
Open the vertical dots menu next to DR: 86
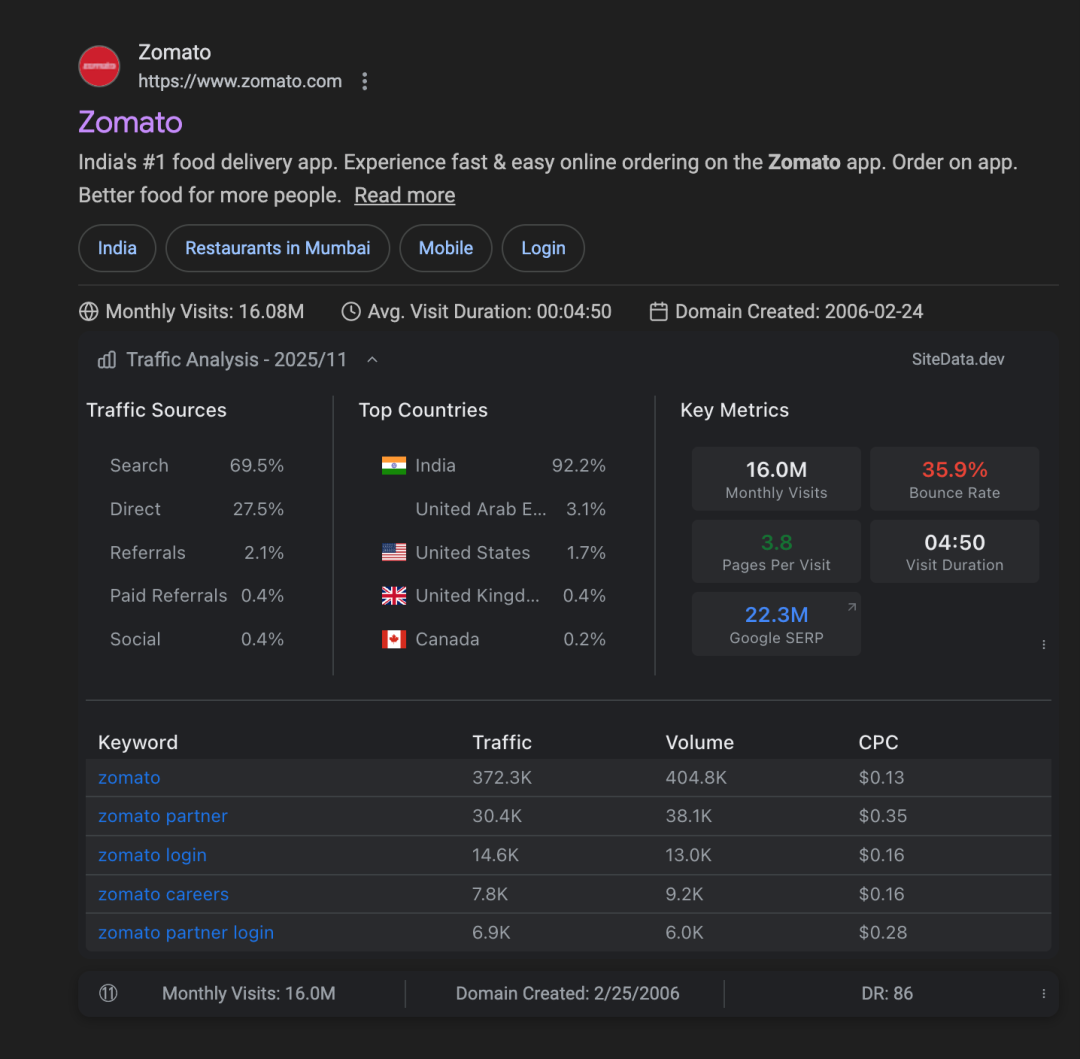(x=1043, y=993)
